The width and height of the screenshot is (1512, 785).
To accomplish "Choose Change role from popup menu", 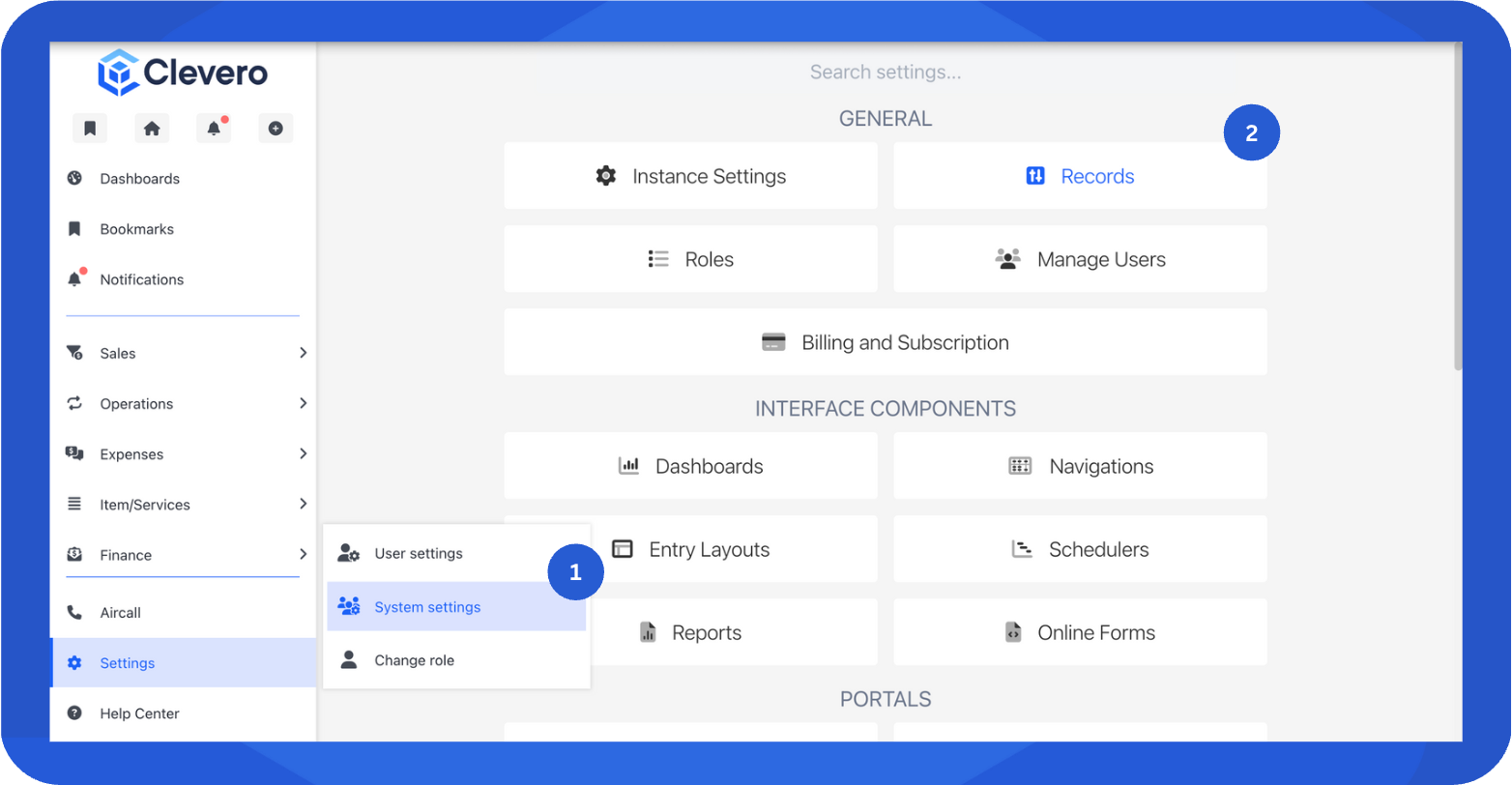I will click(456, 660).
